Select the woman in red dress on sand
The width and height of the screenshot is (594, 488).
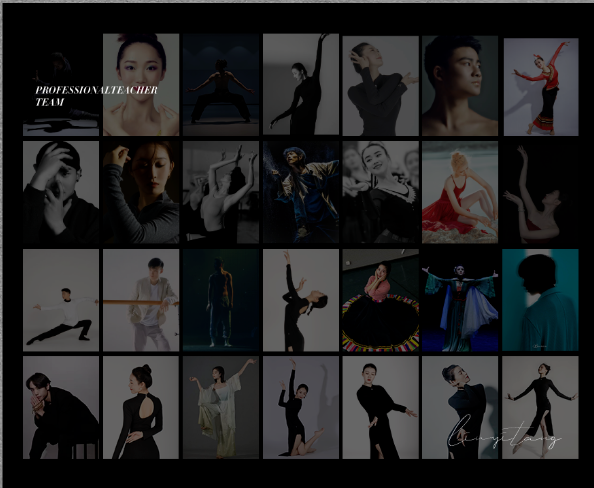(x=460, y=192)
